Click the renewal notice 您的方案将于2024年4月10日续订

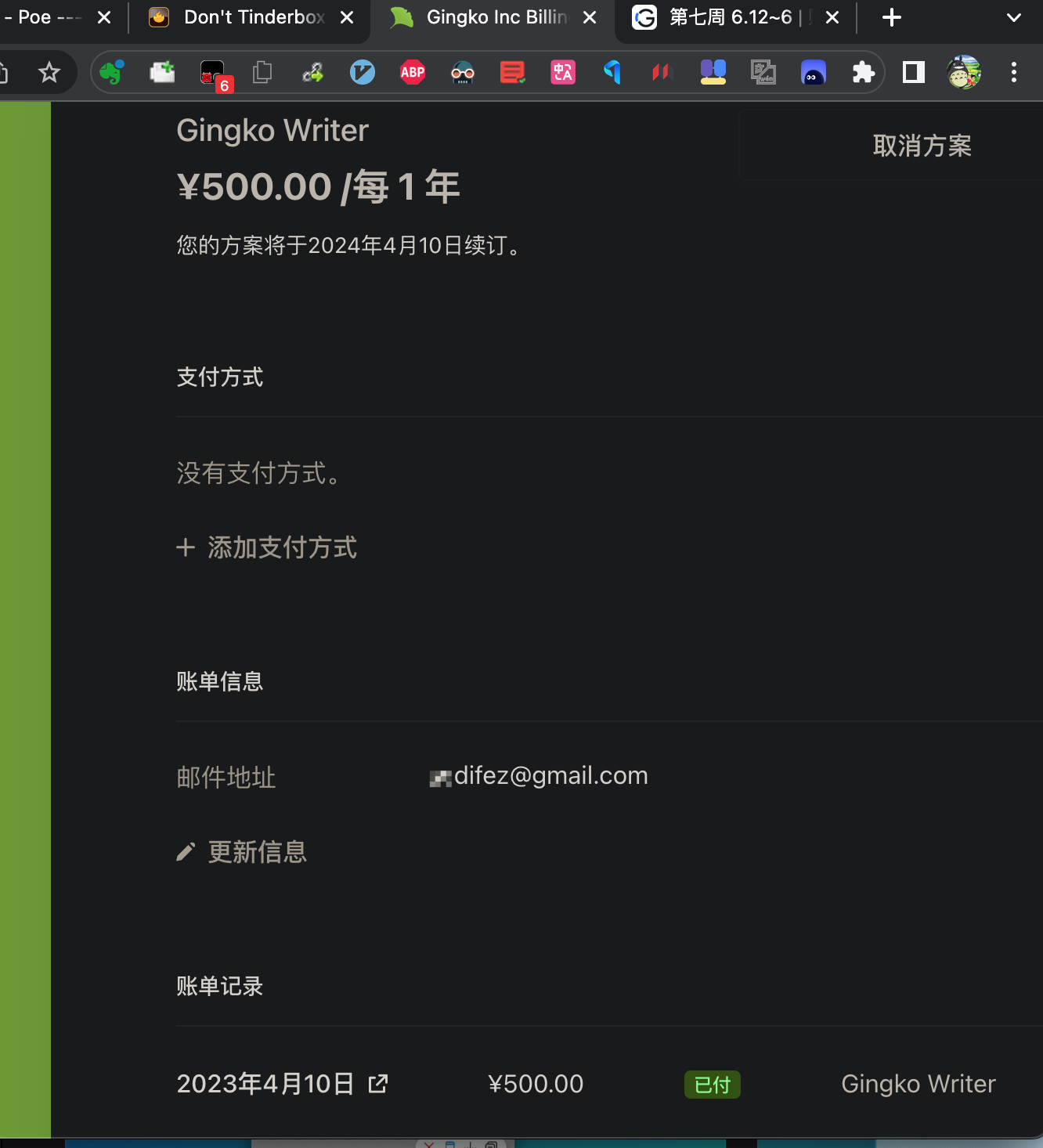349,246
